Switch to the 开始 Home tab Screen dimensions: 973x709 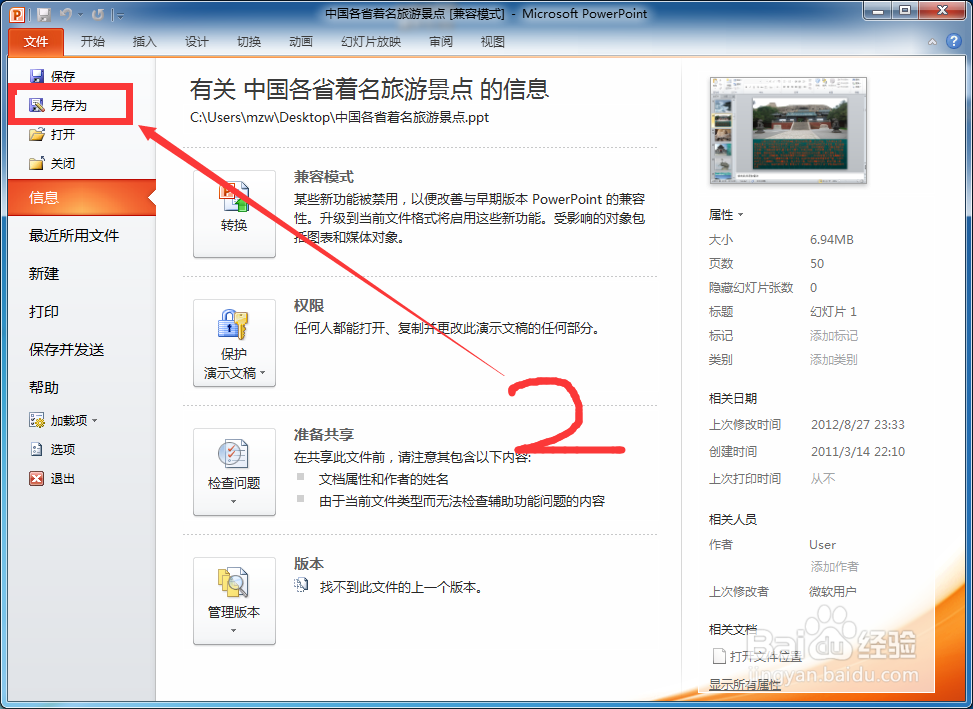pos(92,42)
